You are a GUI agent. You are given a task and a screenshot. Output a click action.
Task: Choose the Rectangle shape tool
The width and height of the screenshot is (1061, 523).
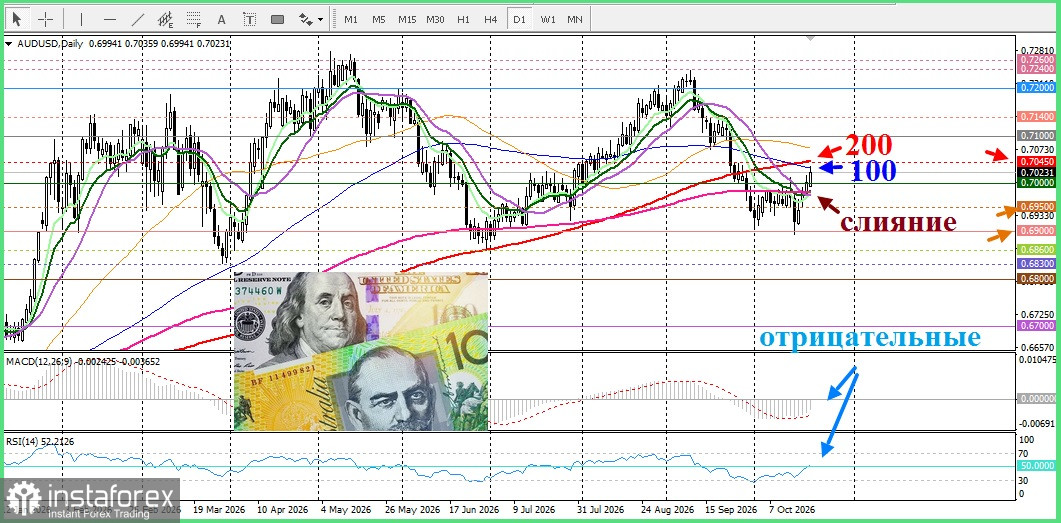click(277, 19)
